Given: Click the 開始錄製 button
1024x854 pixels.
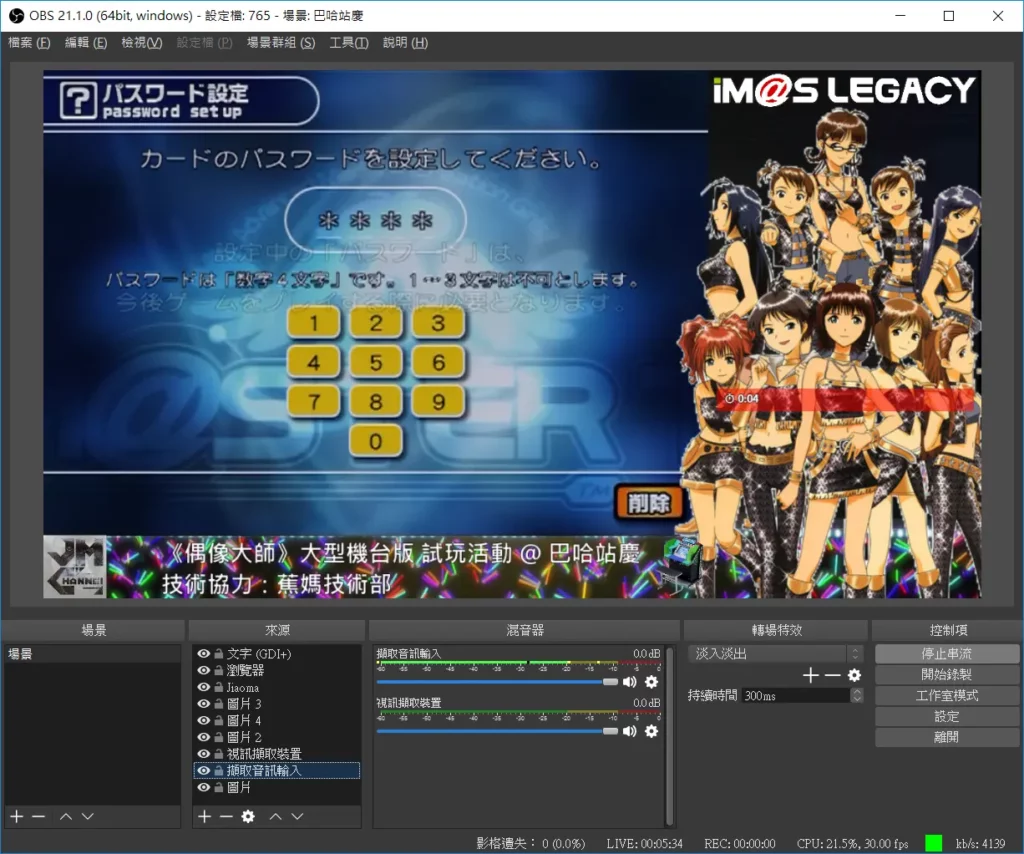Looking at the screenshot, I should pos(946,674).
